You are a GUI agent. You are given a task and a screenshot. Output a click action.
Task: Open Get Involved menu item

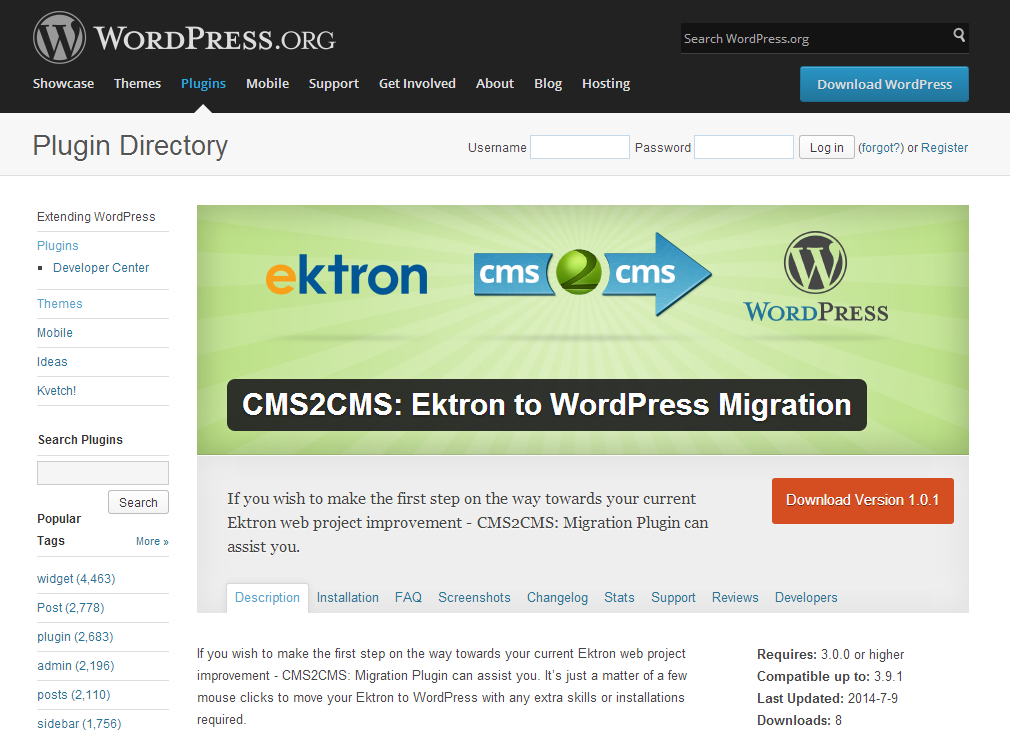(417, 84)
